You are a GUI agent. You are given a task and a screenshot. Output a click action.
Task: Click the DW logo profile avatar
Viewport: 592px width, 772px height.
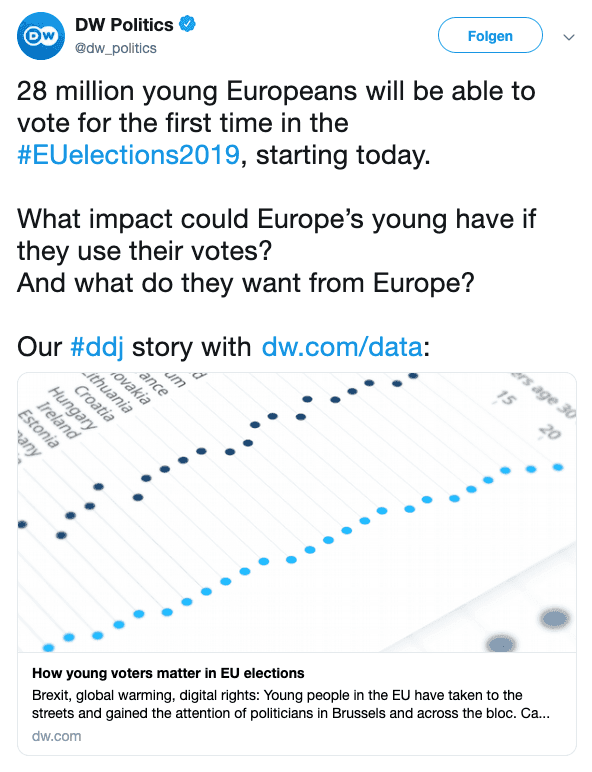[x=41, y=36]
